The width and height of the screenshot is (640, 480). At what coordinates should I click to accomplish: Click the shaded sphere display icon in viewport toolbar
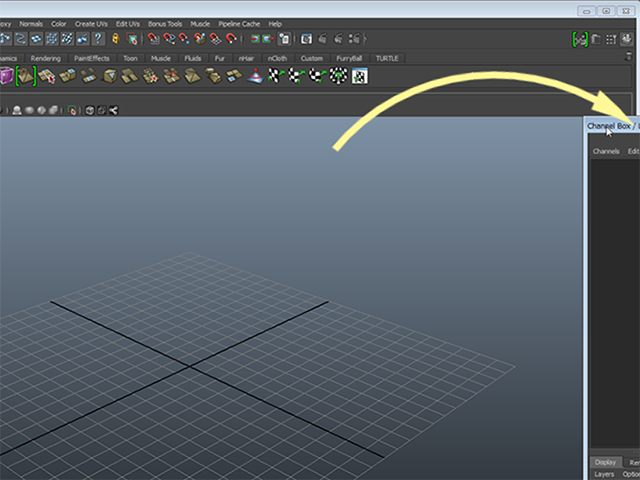point(29,110)
